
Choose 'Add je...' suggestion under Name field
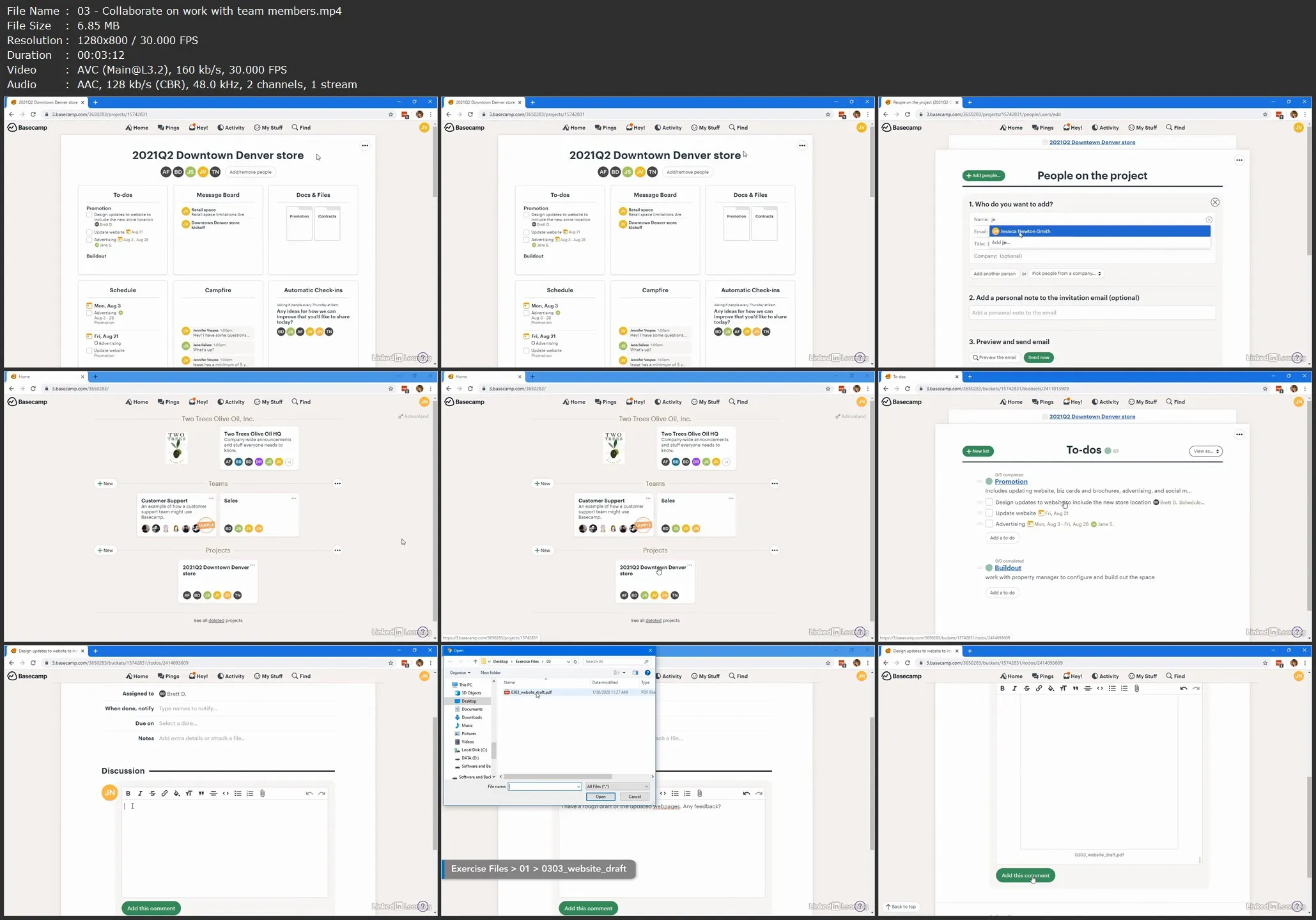(1099, 243)
